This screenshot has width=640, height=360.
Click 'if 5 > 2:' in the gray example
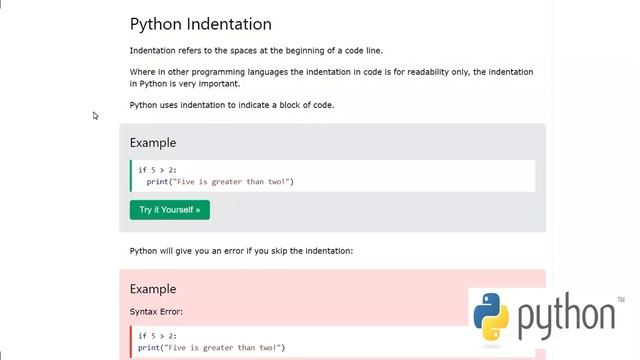(x=157, y=170)
